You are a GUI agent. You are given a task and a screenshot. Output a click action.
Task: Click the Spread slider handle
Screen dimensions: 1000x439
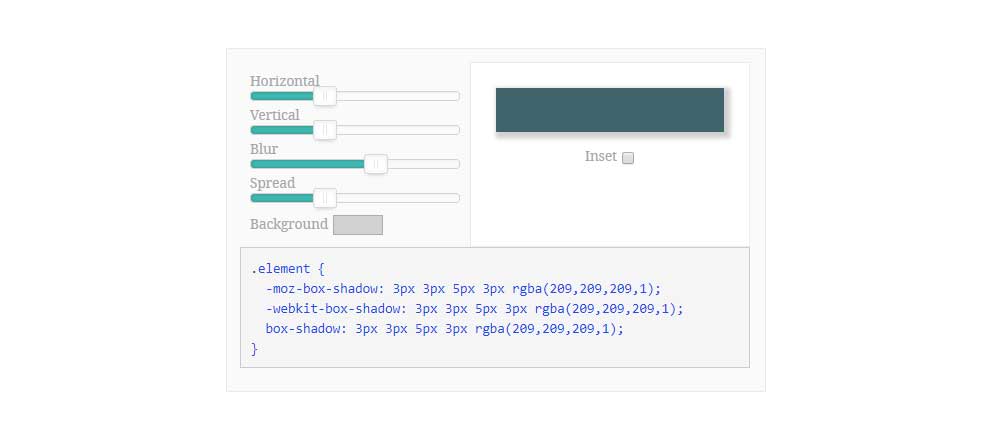(325, 198)
